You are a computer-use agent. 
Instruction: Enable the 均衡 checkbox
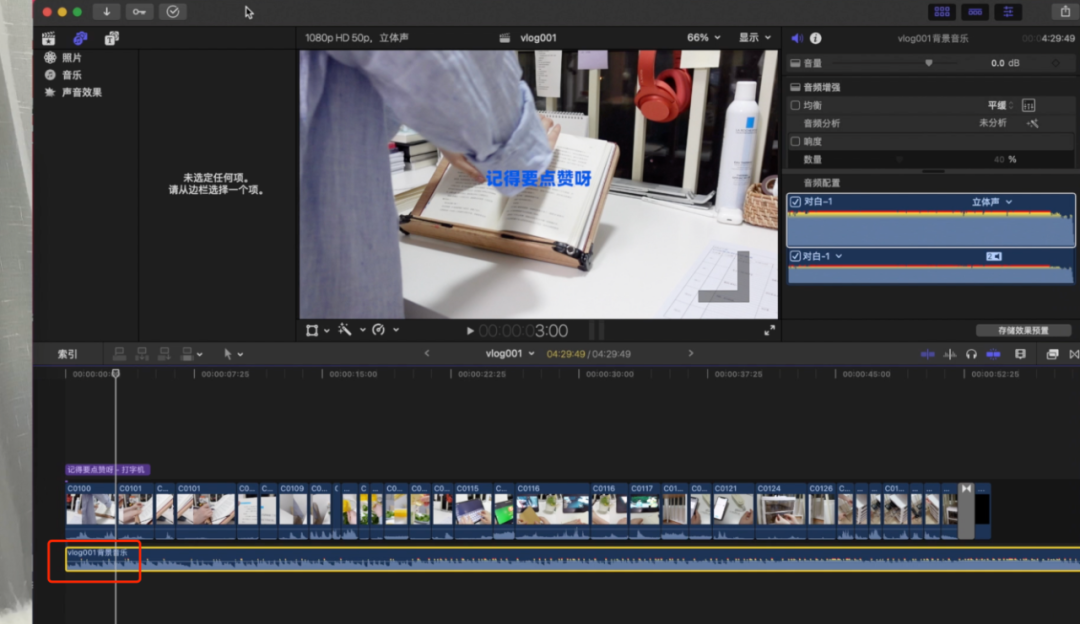click(796, 105)
